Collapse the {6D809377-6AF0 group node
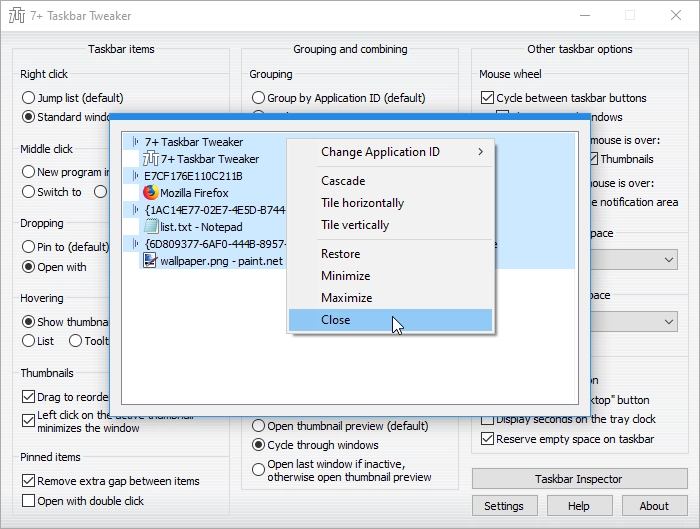 point(136,244)
